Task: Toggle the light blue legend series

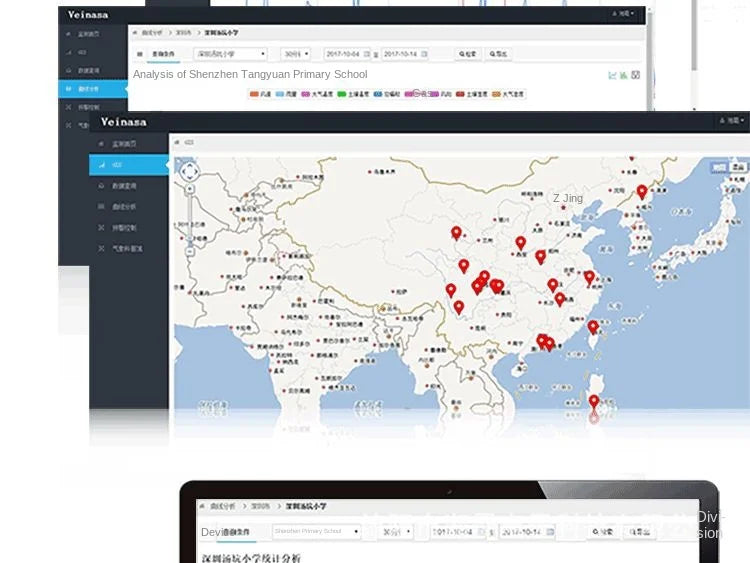Action: click(x=286, y=94)
